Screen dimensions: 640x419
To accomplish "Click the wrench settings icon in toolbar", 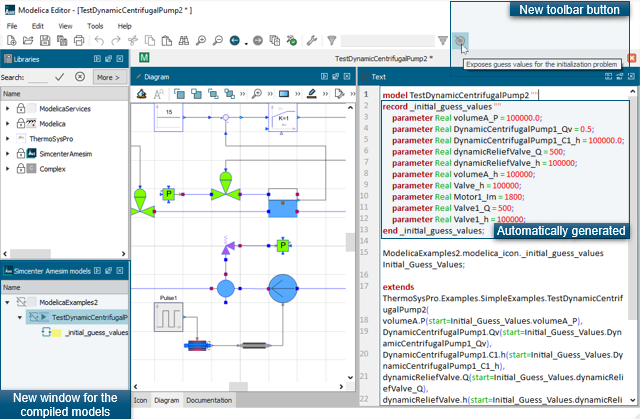I will [x=311, y=41].
